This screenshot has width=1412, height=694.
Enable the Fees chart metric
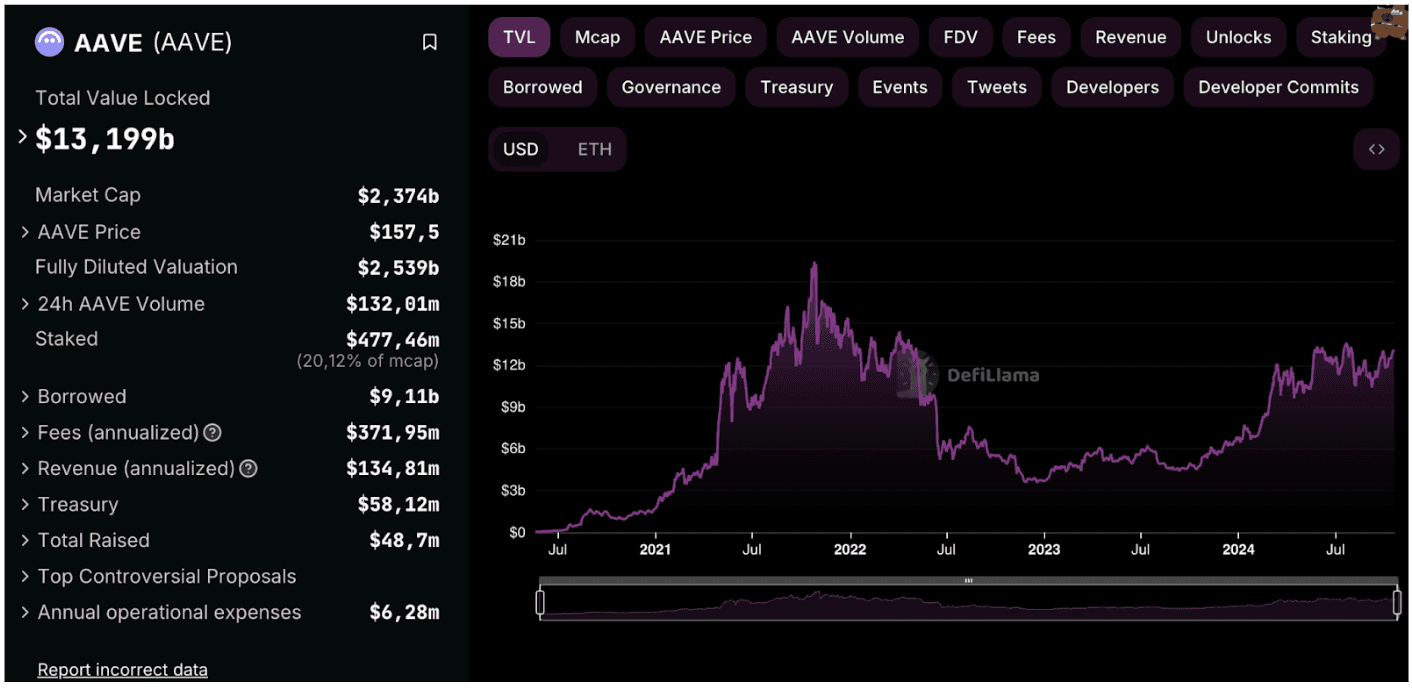point(1036,38)
